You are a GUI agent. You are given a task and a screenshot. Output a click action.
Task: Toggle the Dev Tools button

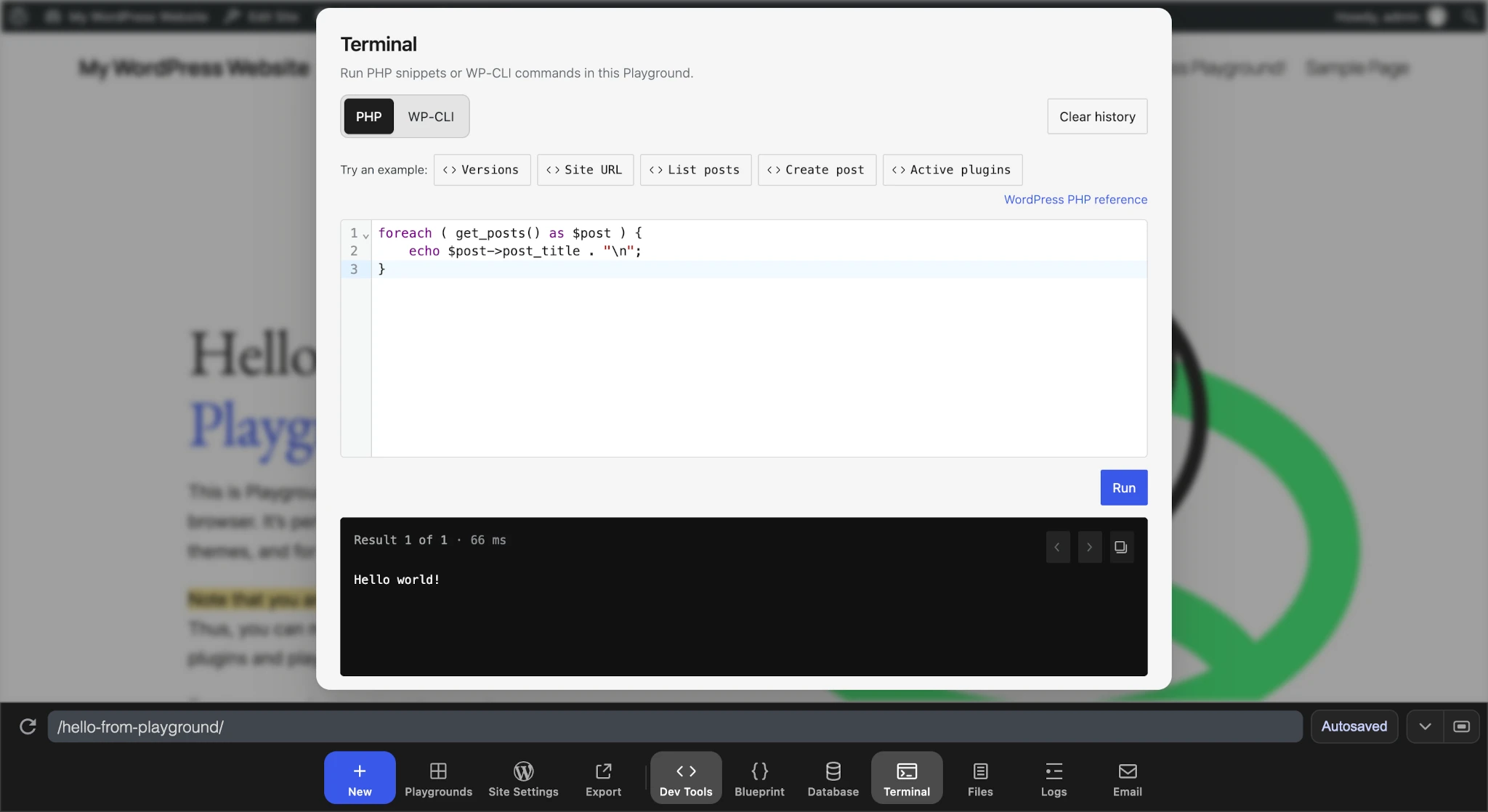(686, 777)
